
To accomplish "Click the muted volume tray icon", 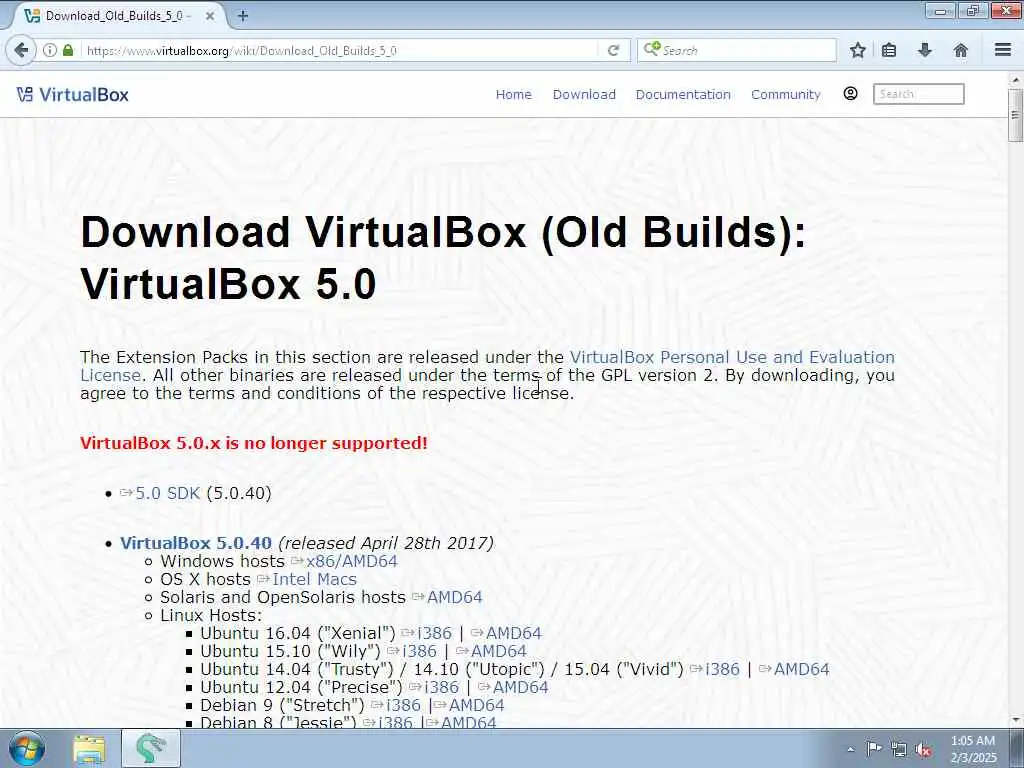I will pos(923,750).
